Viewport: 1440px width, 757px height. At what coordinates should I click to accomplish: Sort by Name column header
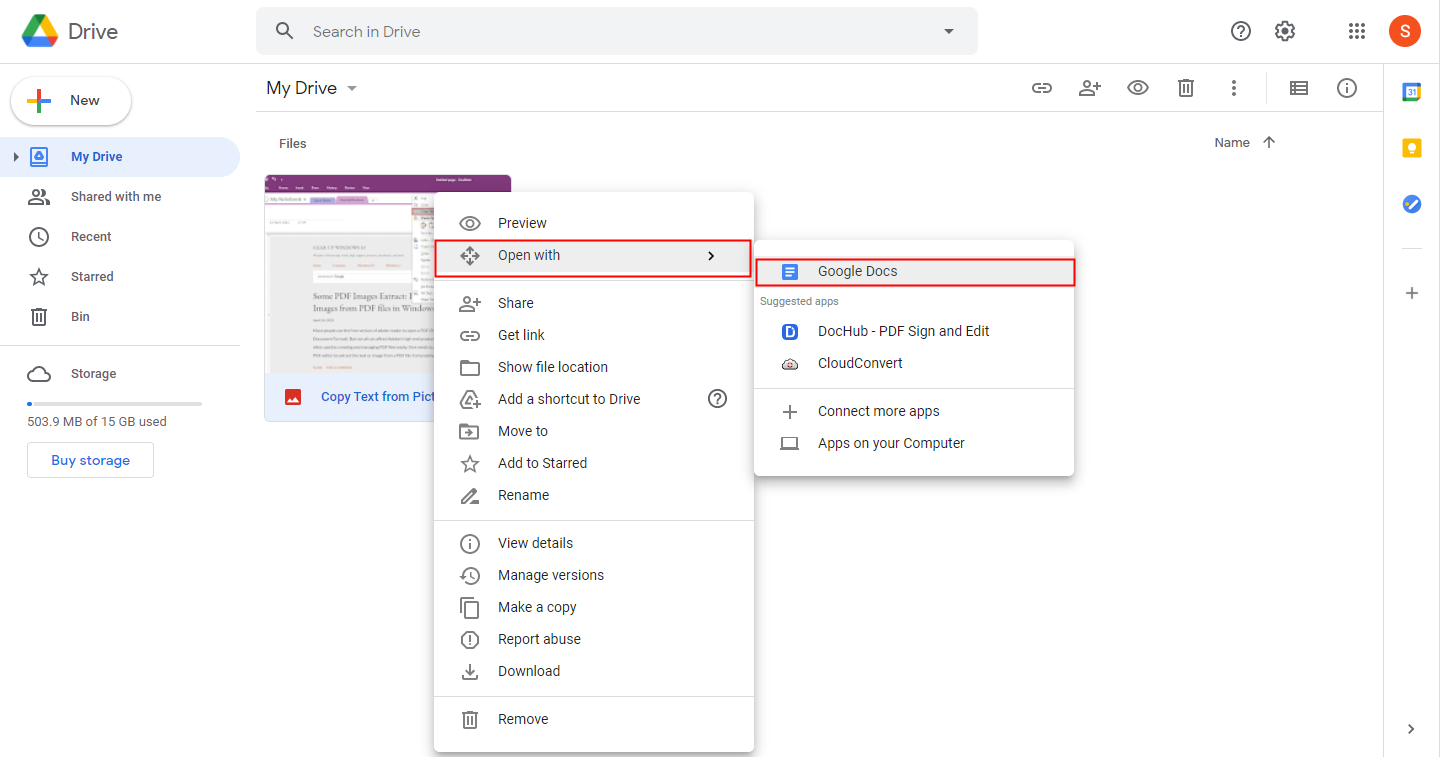(x=1232, y=143)
